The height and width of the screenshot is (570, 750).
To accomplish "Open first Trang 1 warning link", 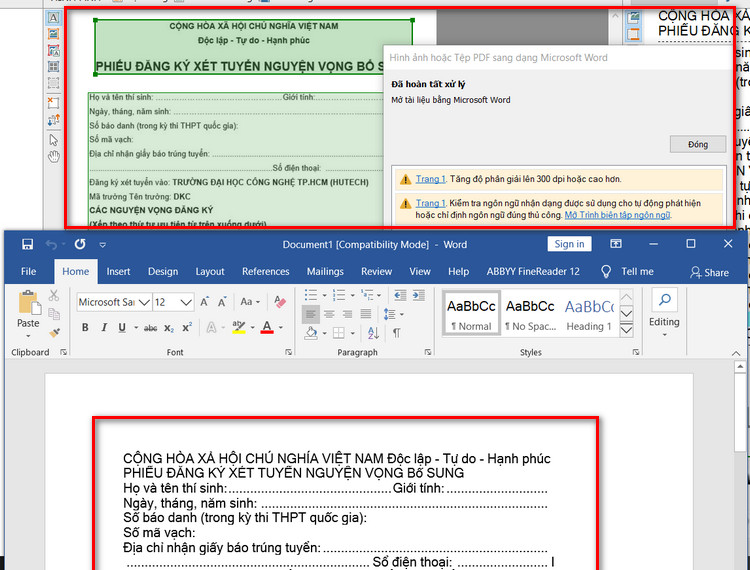I will [x=430, y=179].
